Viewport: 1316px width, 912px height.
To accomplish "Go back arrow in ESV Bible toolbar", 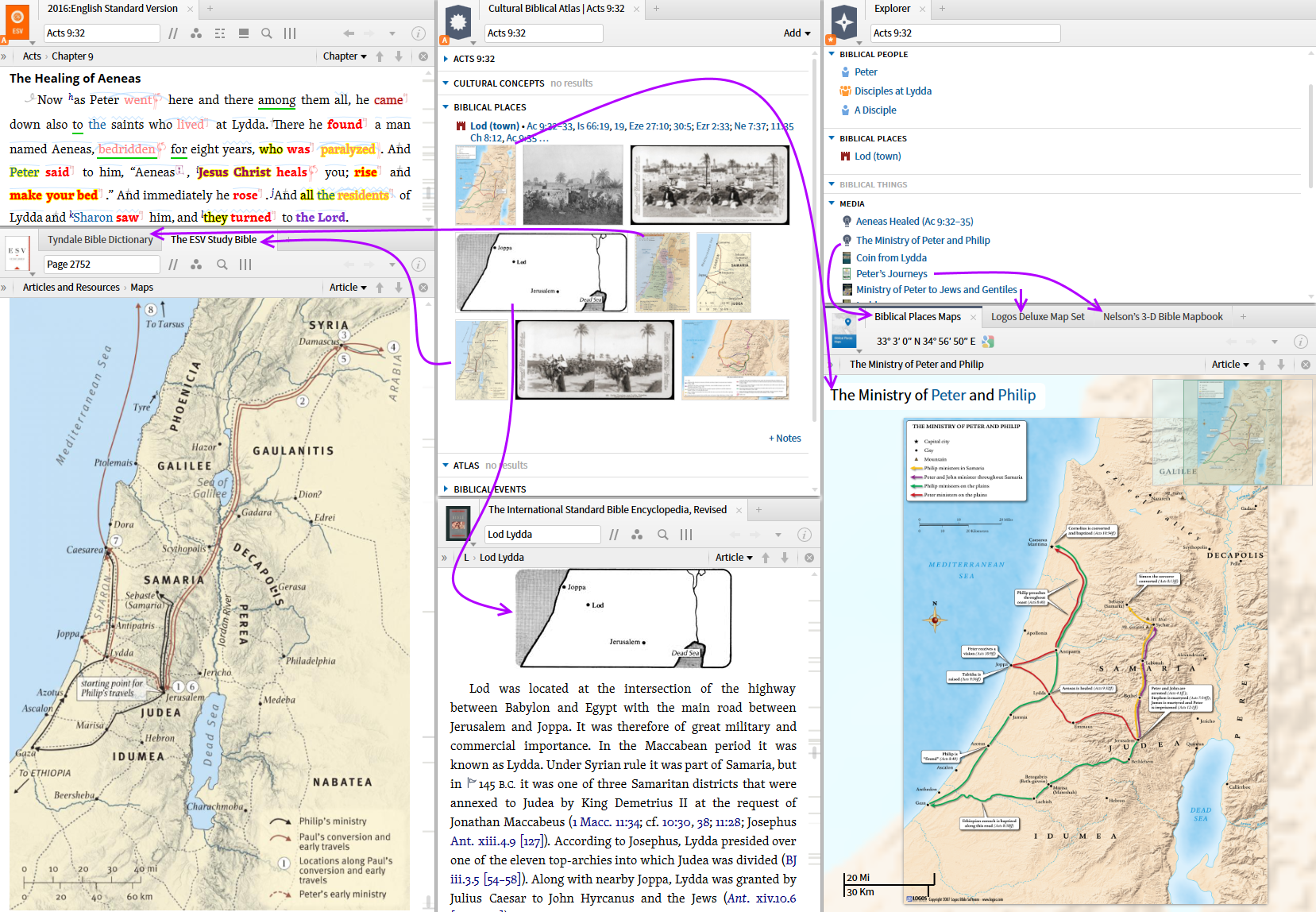I will point(349,33).
